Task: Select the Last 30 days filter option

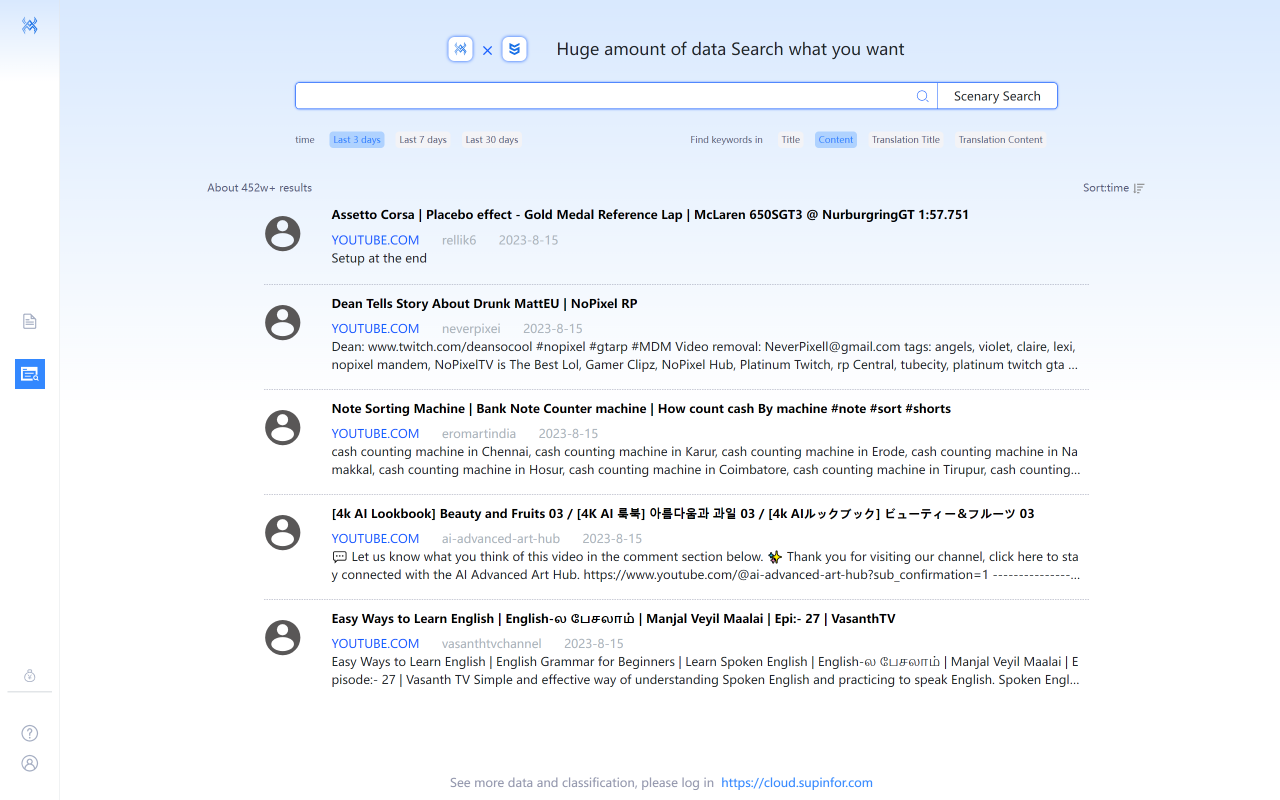Action: [x=491, y=139]
